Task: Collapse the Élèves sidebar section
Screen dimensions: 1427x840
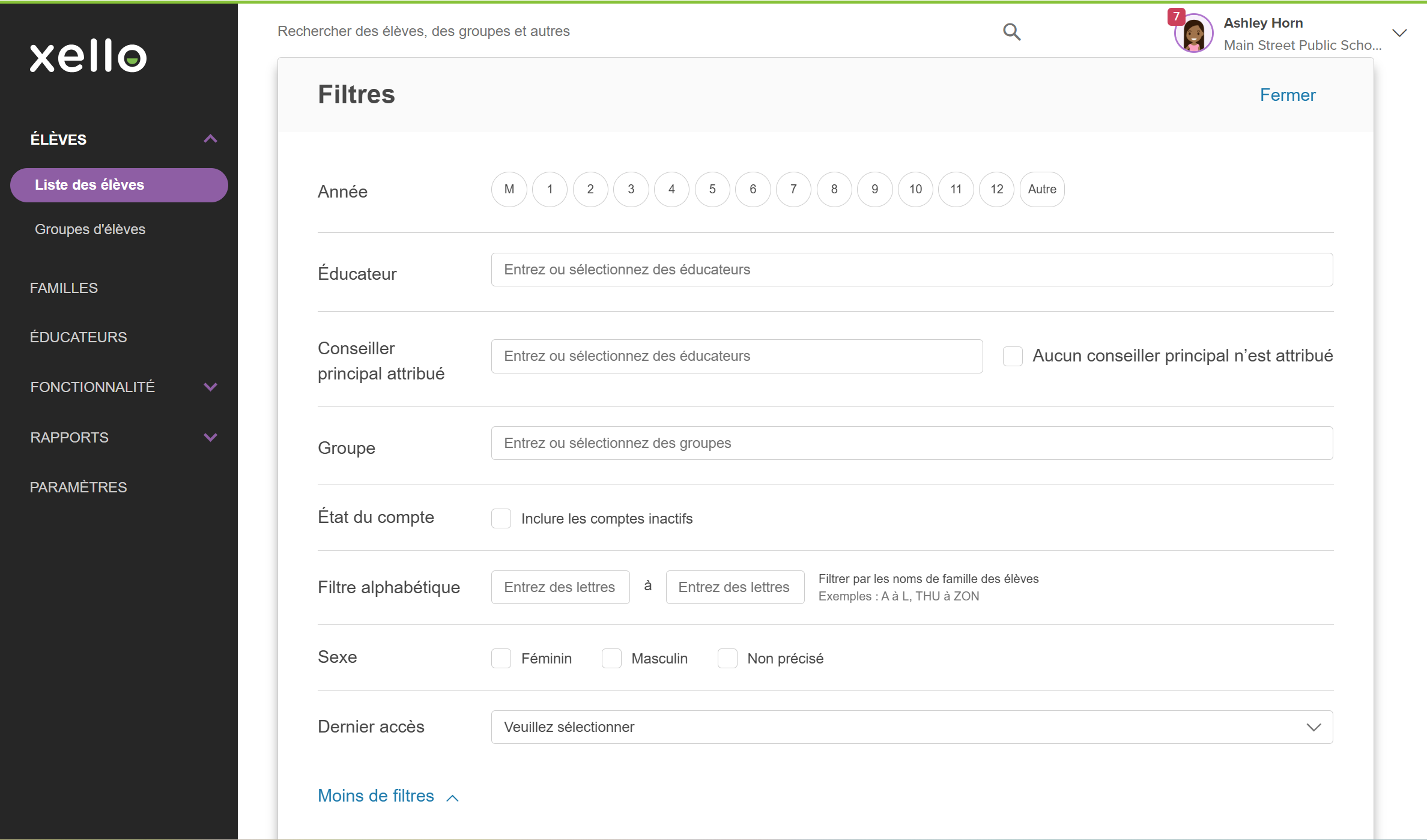Action: 210,139
